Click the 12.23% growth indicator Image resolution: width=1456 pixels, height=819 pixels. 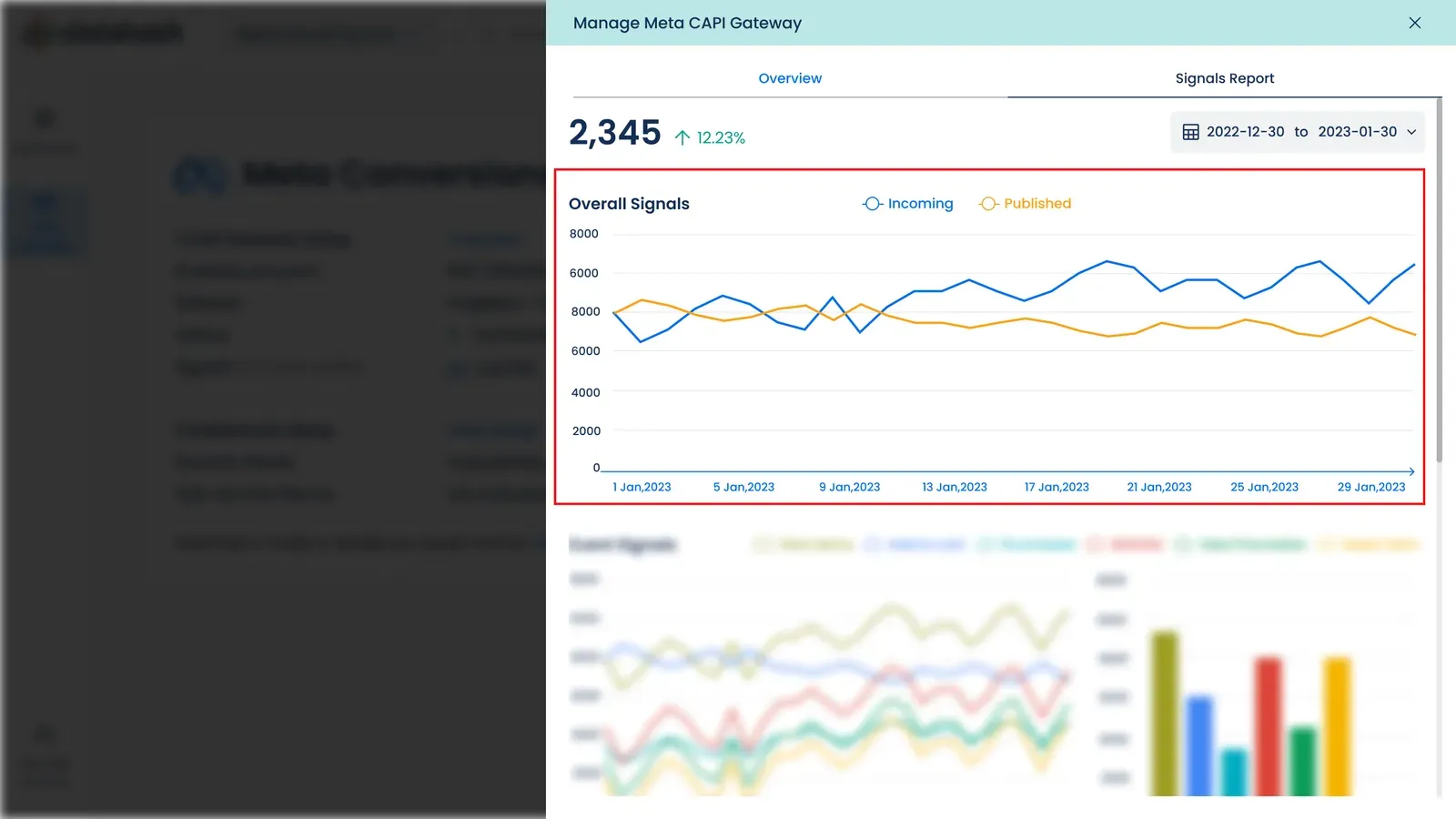(x=721, y=137)
